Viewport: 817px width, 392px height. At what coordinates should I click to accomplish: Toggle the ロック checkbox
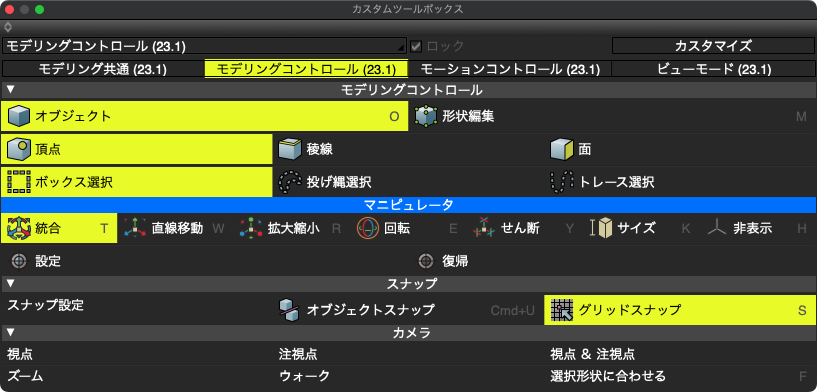coord(416,46)
